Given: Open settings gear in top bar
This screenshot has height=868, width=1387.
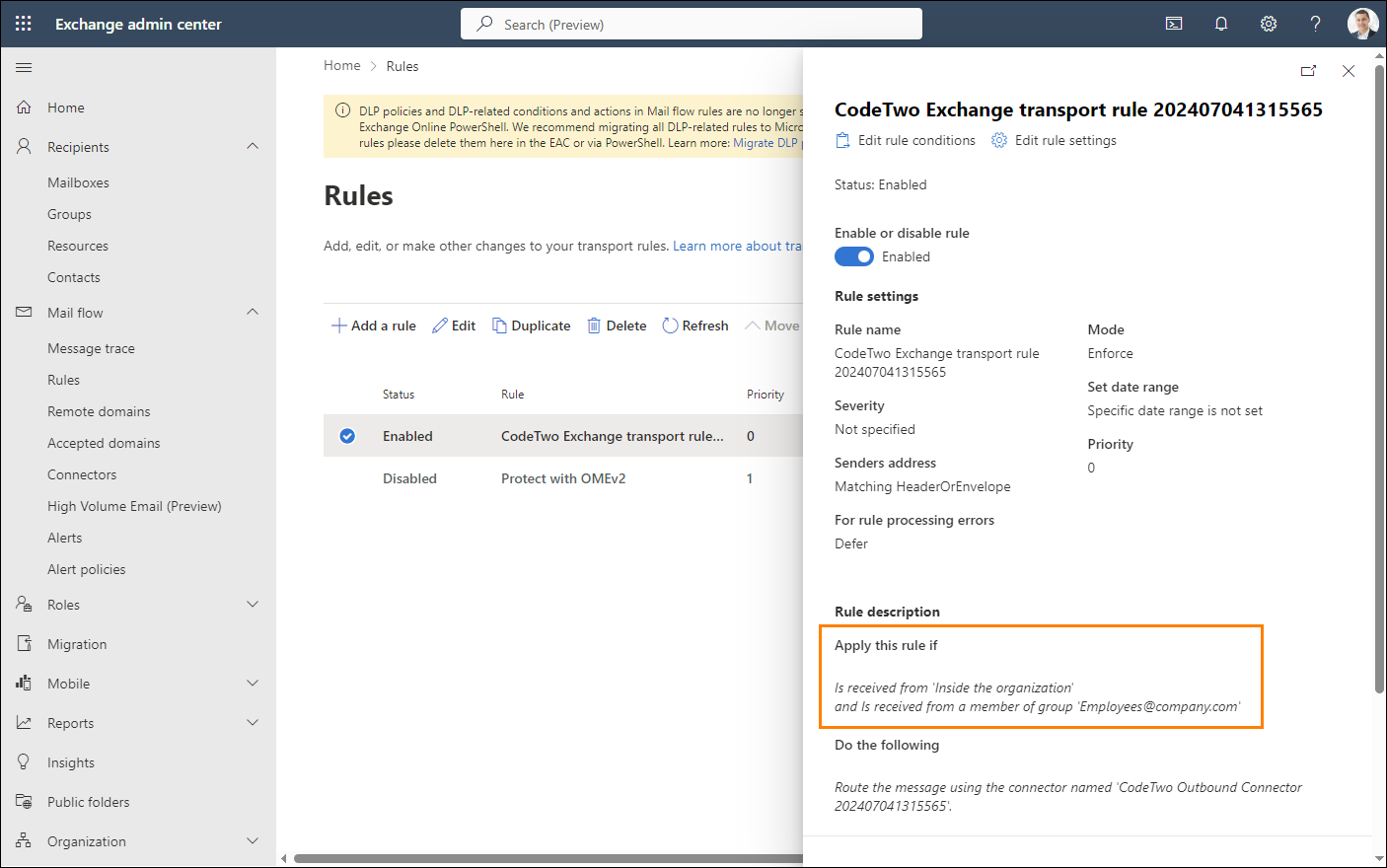Looking at the screenshot, I should point(1269,24).
